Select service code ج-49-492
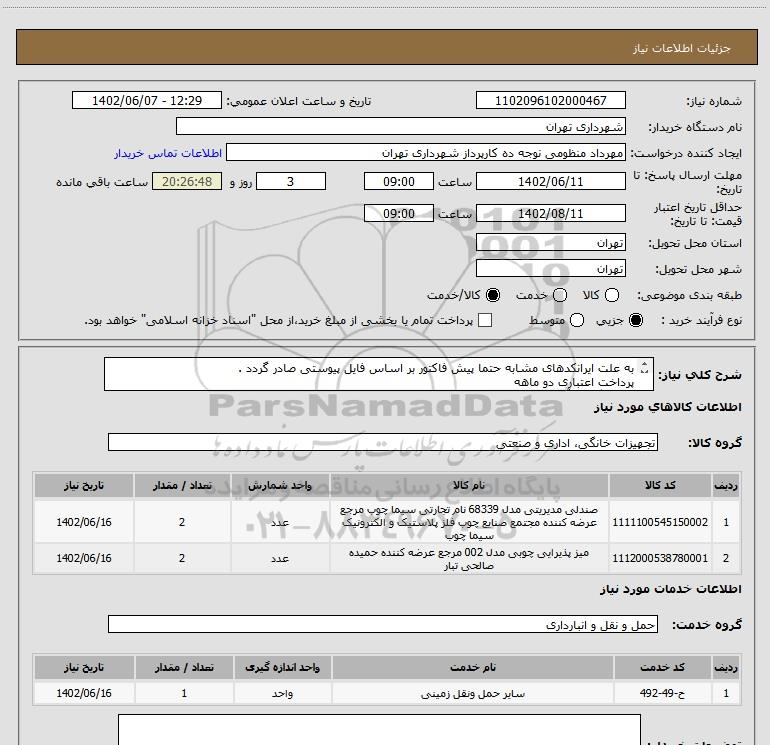Image resolution: width=770 pixels, height=745 pixels. pyautogui.click(x=662, y=693)
